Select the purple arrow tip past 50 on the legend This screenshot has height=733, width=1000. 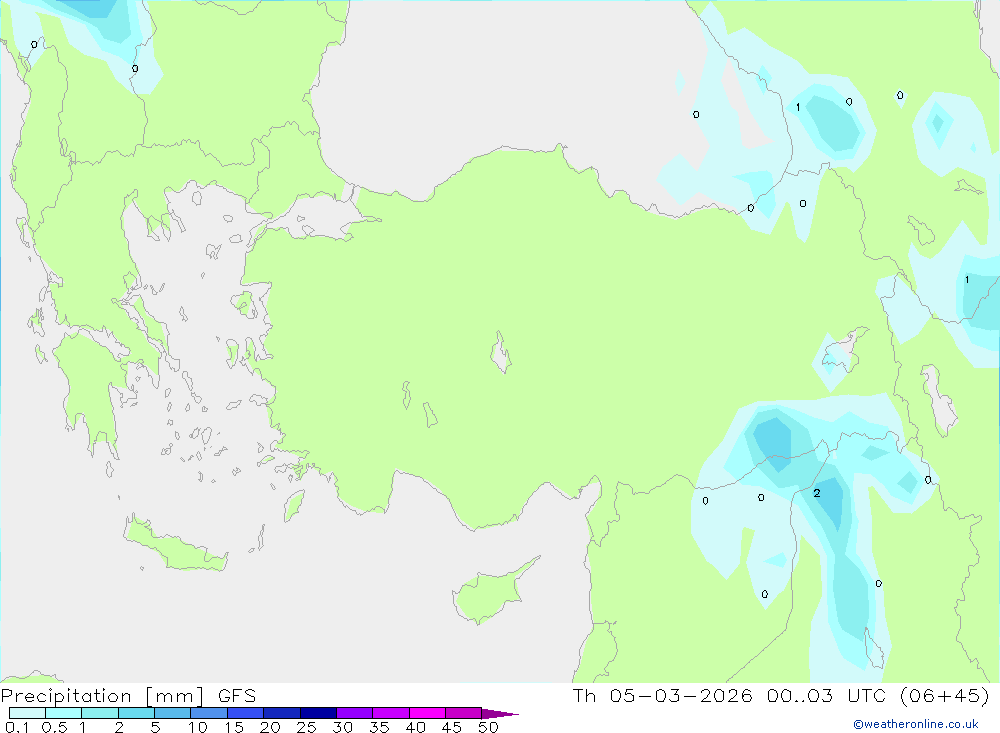tap(500, 713)
